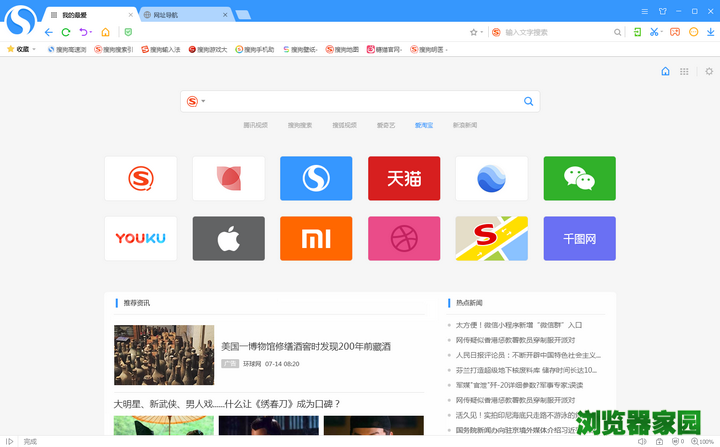Open the Apple logo shortcut tile
The image size is (720, 447).
pyautogui.click(x=228, y=238)
